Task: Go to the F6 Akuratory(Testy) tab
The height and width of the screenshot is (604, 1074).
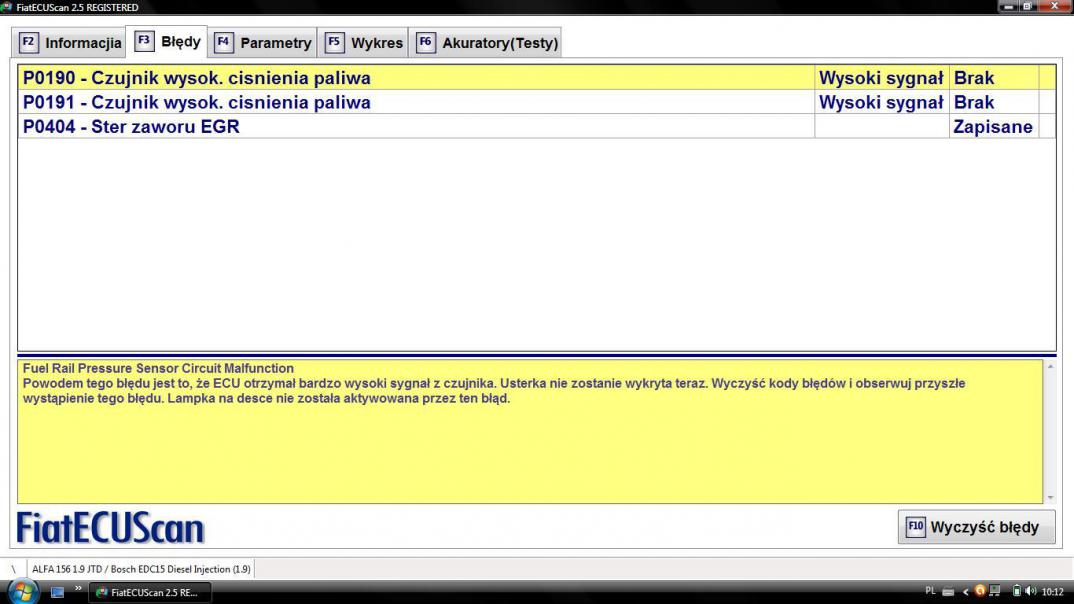Action: coord(486,43)
